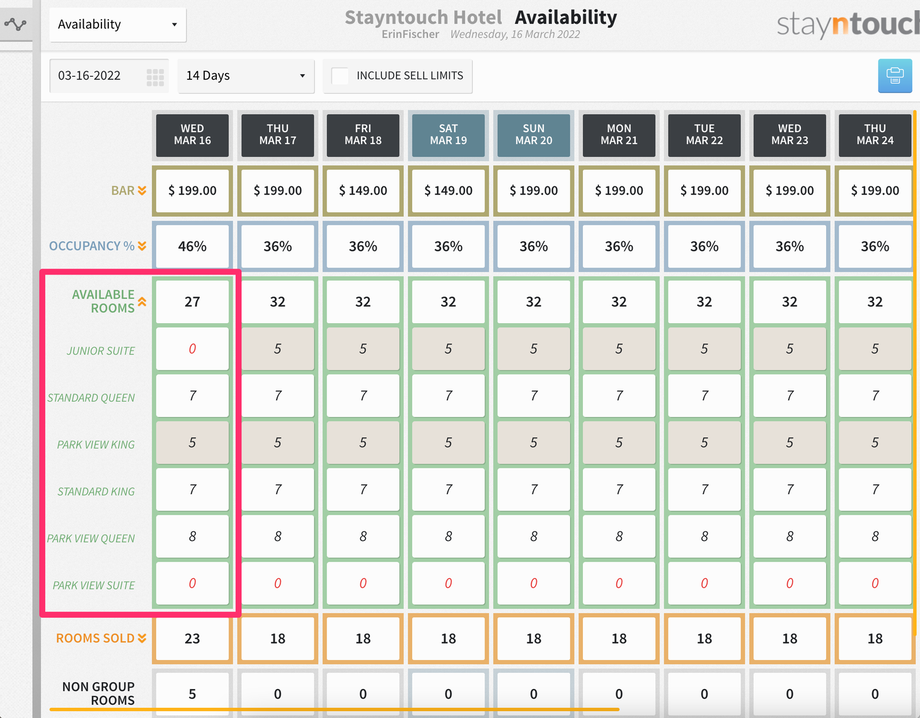Click the $ 149.00 BAR rate for Mar 19

[448, 191]
